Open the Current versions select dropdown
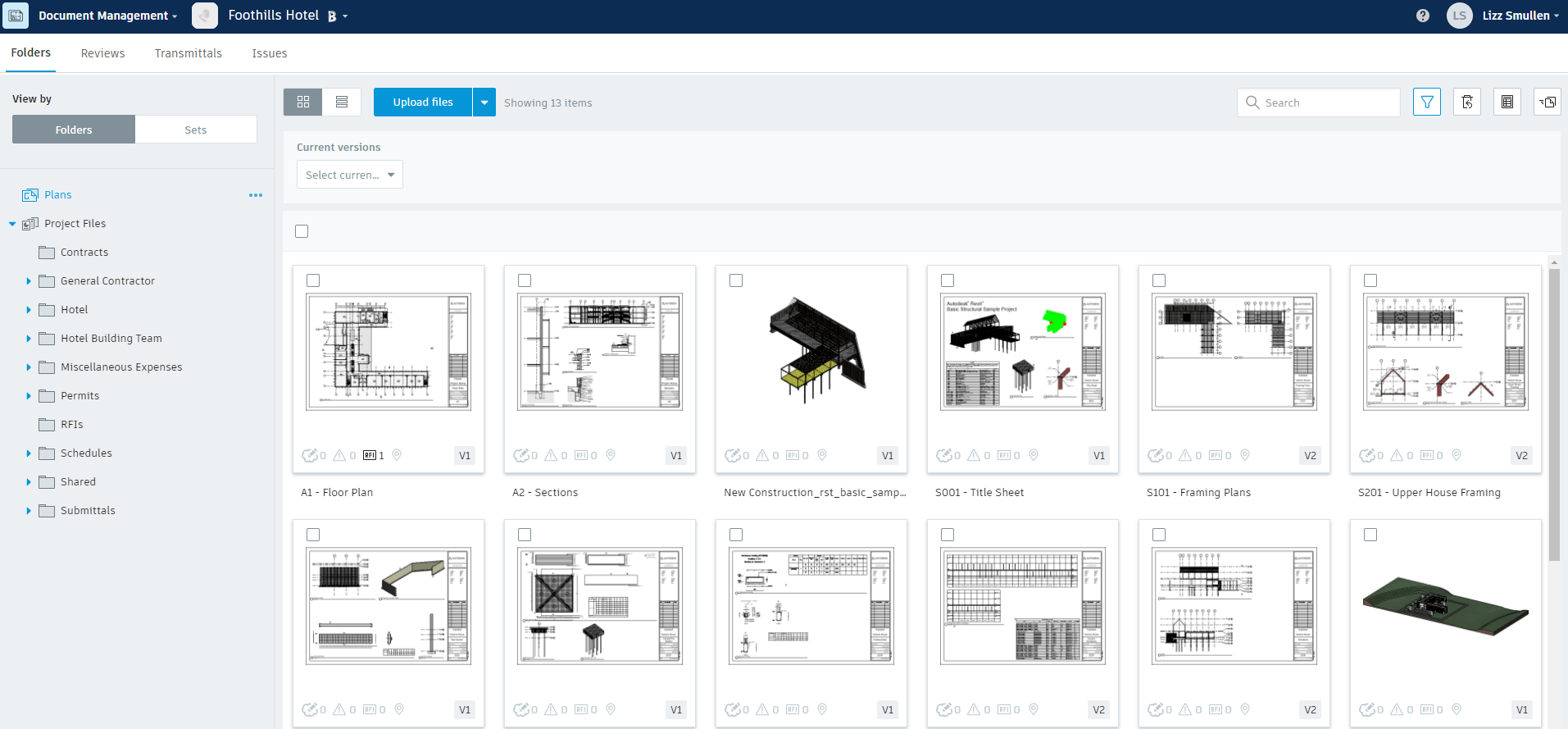This screenshot has height=729, width=1568. (x=350, y=175)
